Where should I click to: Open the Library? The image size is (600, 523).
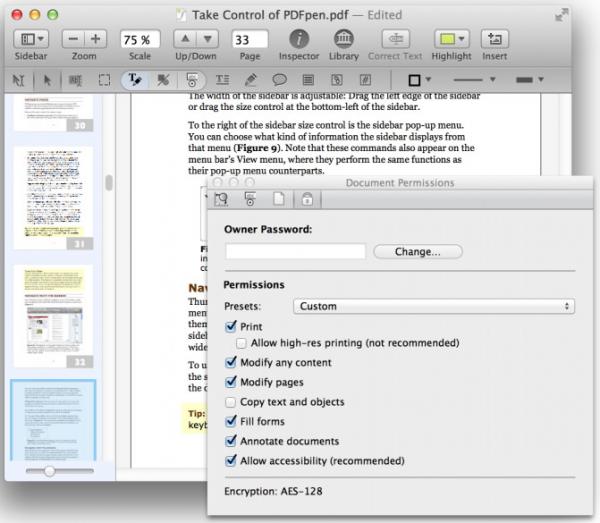[x=344, y=39]
